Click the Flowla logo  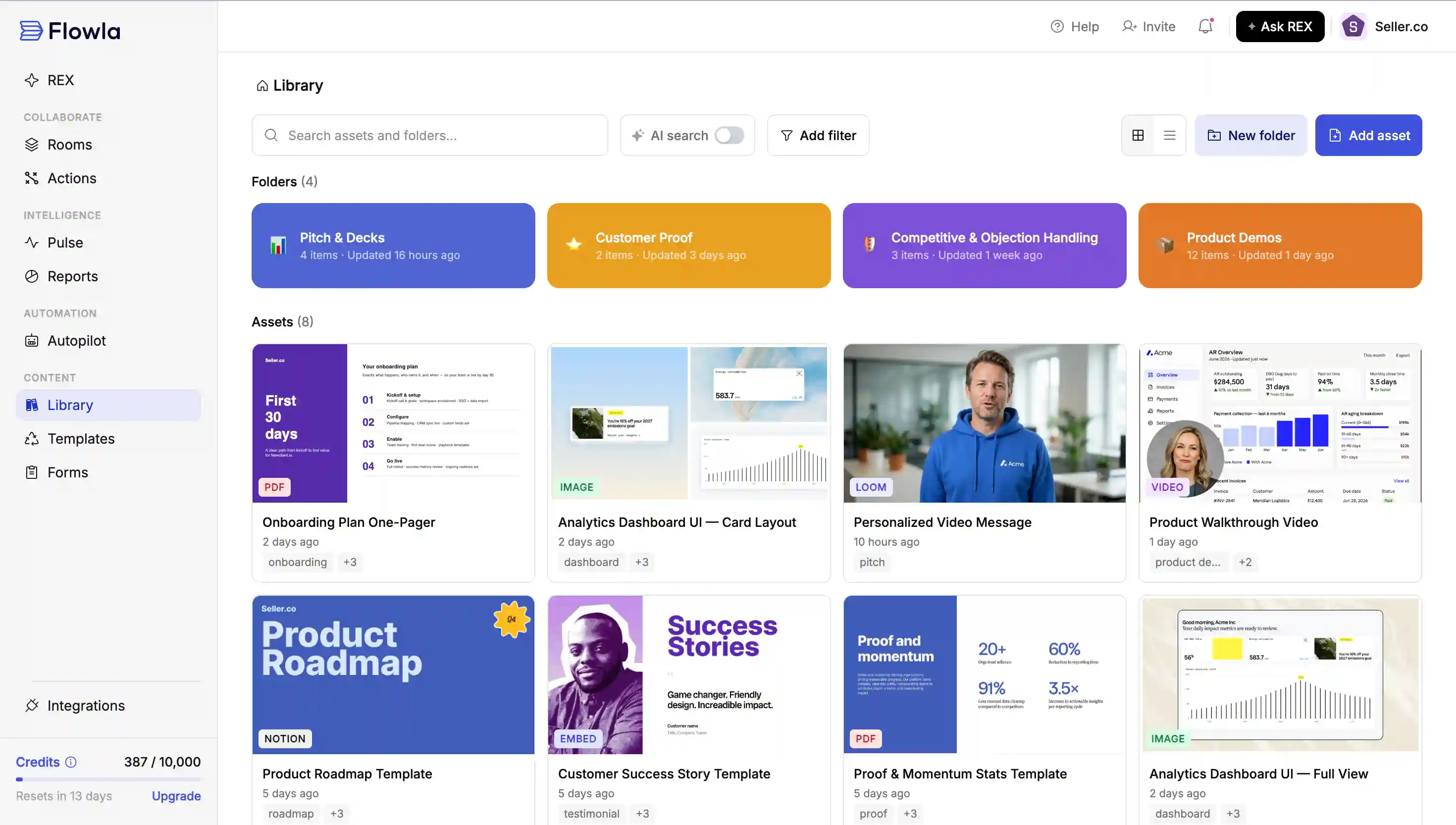(70, 31)
